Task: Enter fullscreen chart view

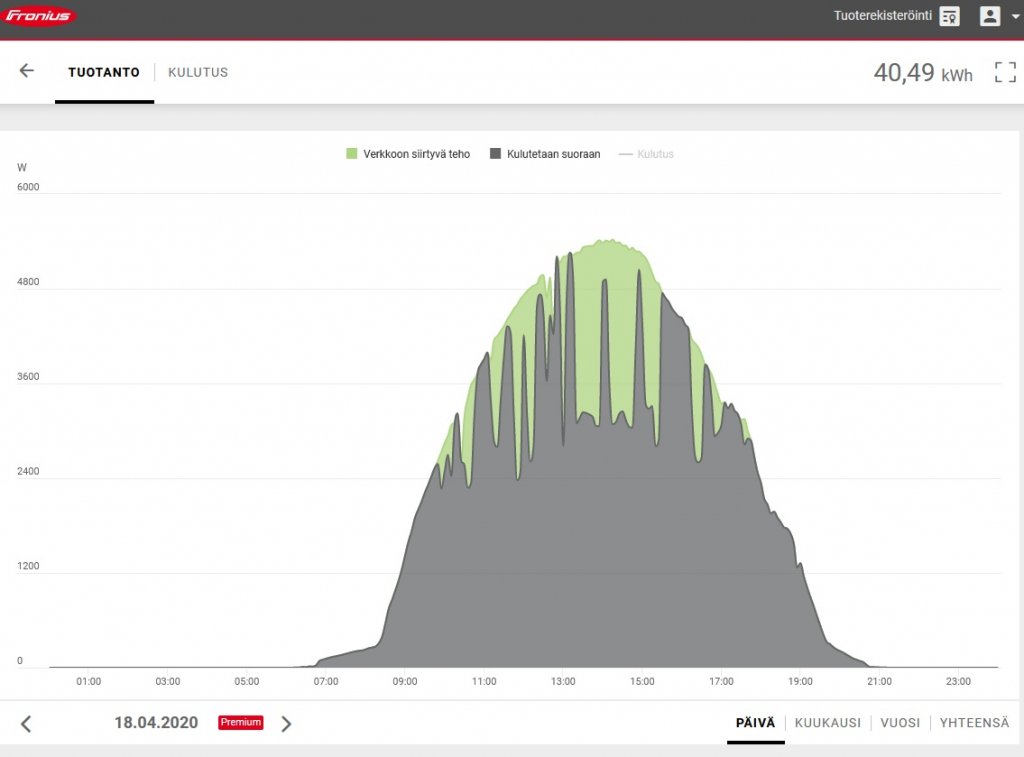Action: [1004, 72]
